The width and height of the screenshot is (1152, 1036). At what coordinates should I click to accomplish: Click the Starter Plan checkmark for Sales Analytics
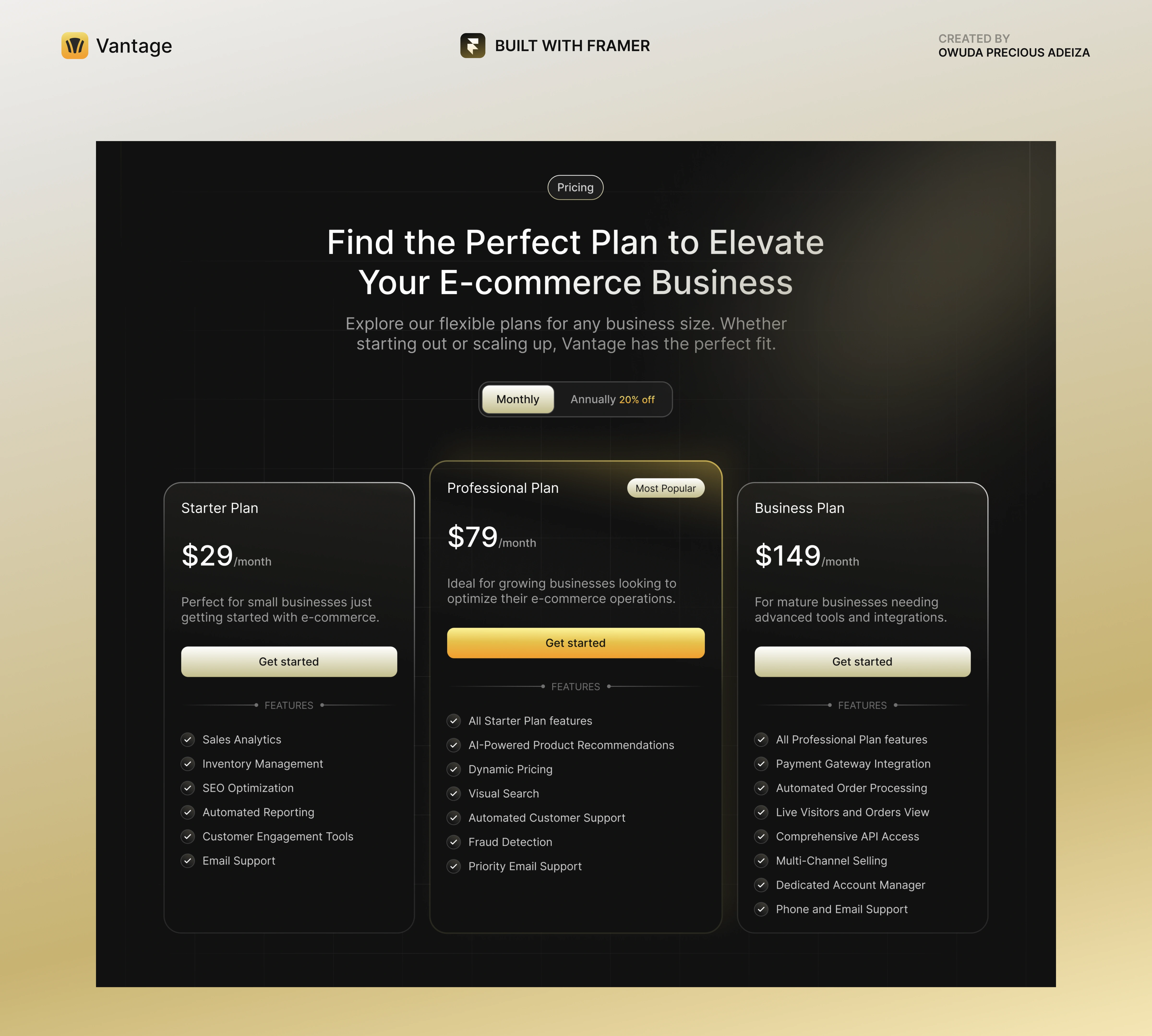tap(188, 739)
